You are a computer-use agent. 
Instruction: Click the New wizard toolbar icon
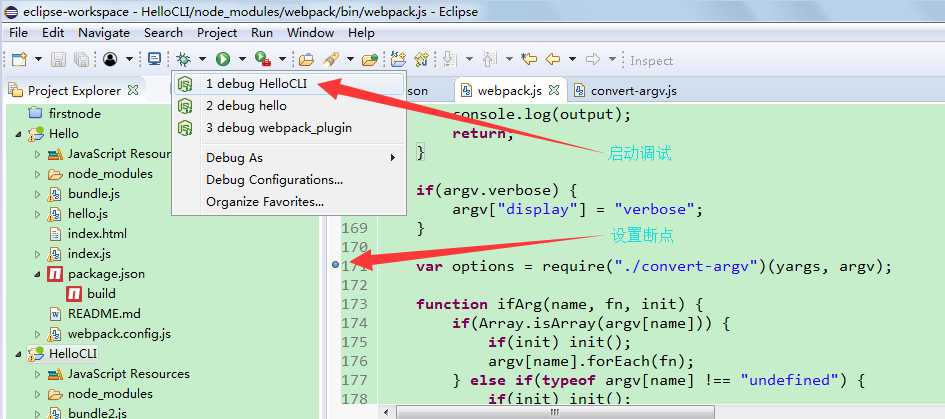click(x=20, y=59)
